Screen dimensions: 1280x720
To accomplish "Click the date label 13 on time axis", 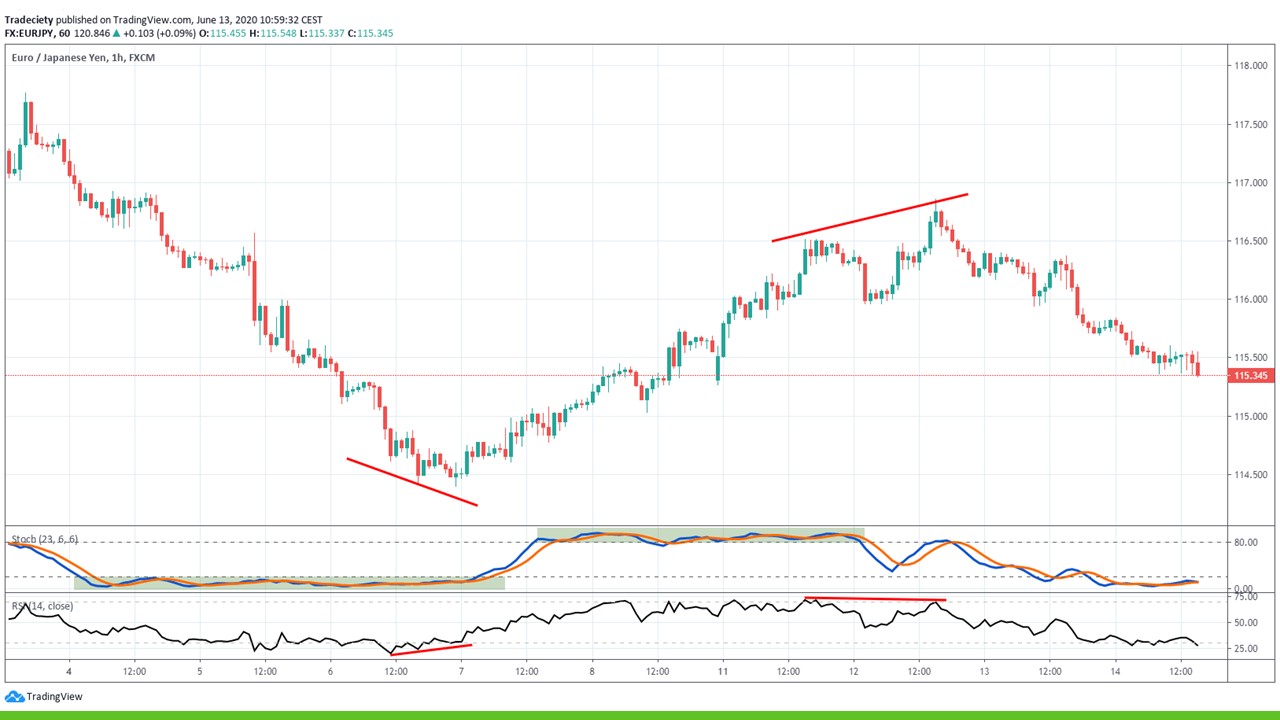I will 985,672.
